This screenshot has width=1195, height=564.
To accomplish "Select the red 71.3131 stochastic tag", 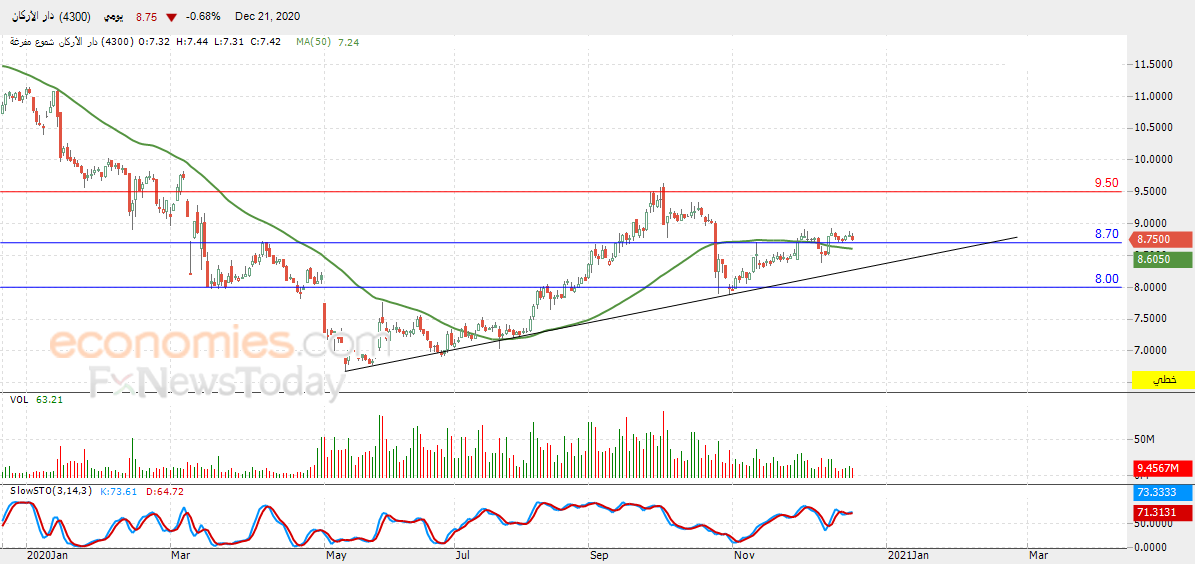I will click(1162, 513).
